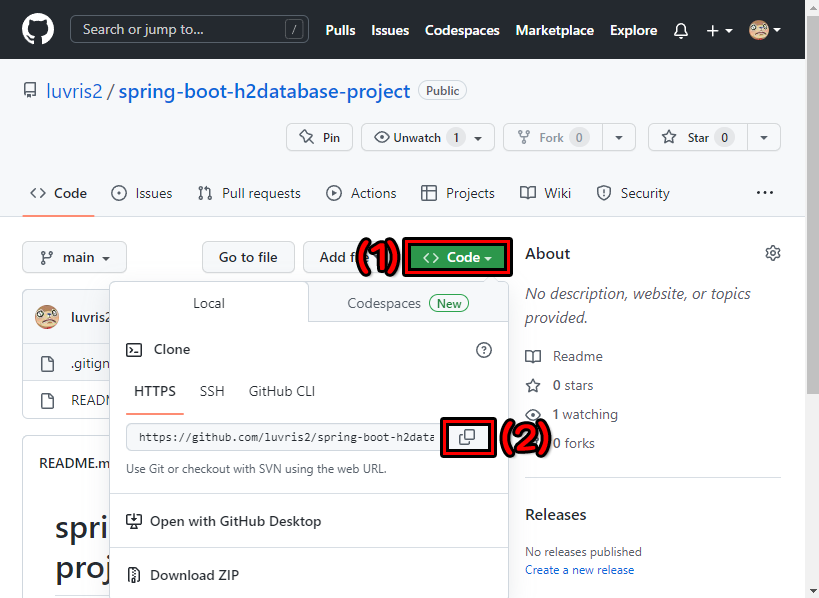Open the .gitignore file row
Viewport: 819px width, 598px height.
66,363
